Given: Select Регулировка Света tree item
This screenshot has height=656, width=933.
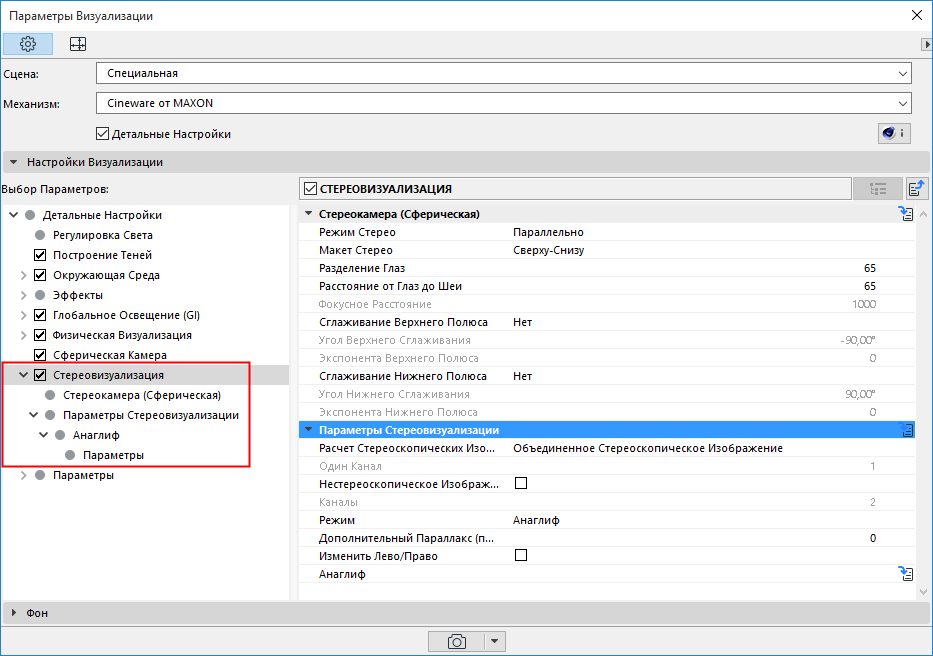Looking at the screenshot, I should coord(103,235).
